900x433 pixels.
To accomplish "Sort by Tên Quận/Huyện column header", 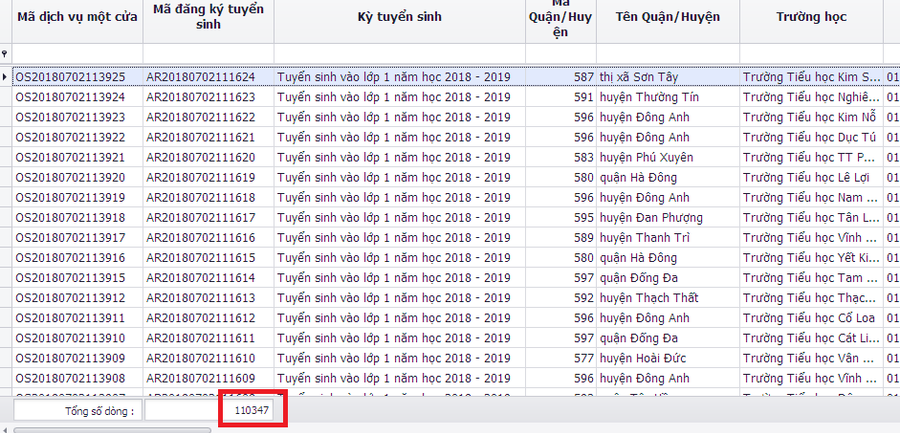I will pos(668,18).
